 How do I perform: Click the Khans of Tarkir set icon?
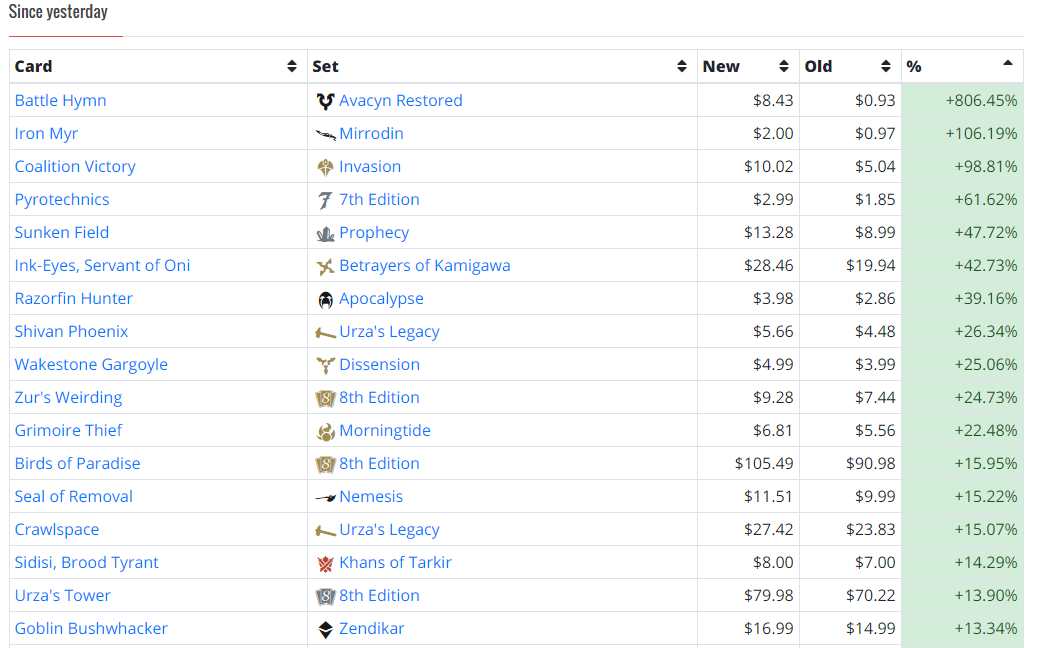point(325,563)
